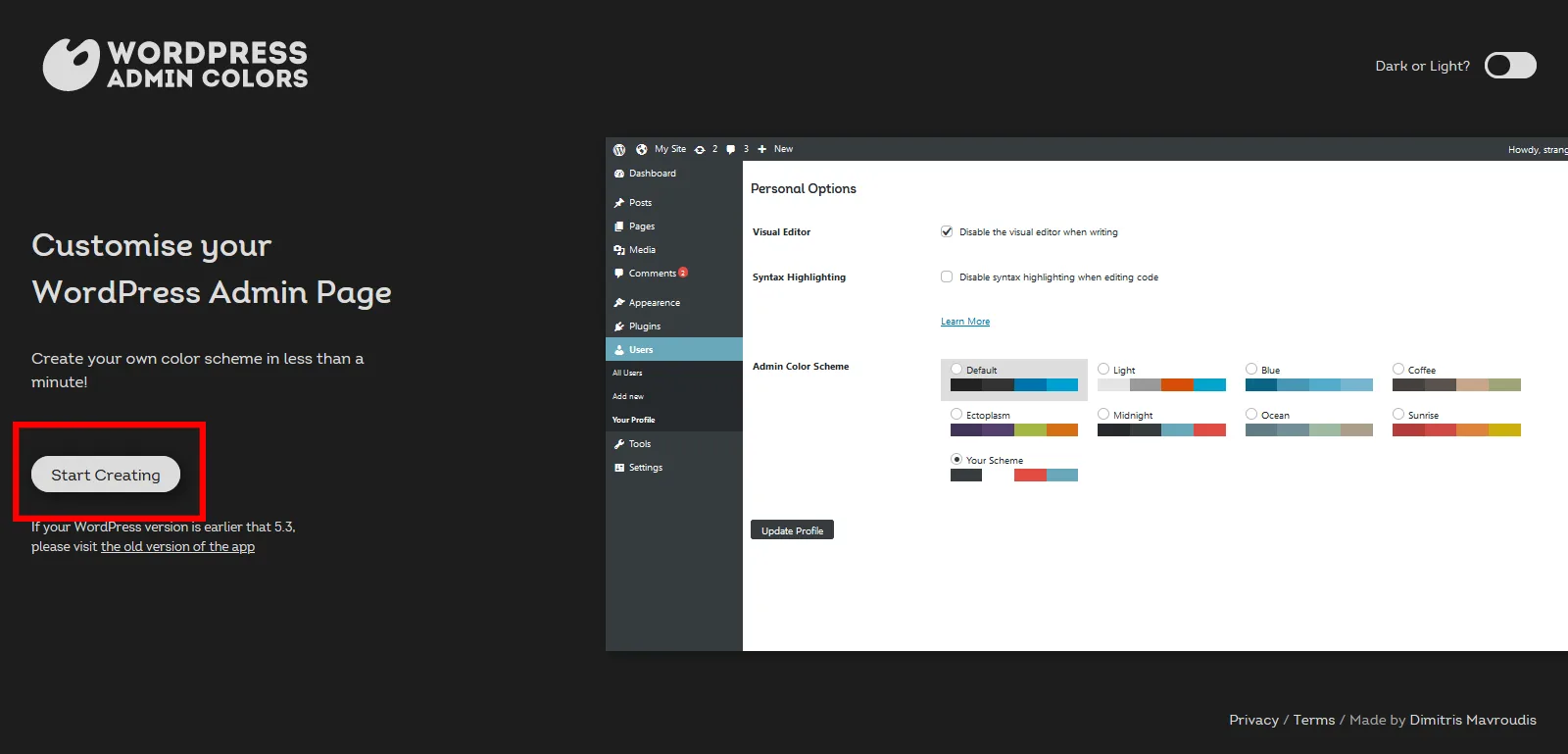Select the Coffee color scheme radio
Screen dimensions: 1568x754
[1398, 370]
